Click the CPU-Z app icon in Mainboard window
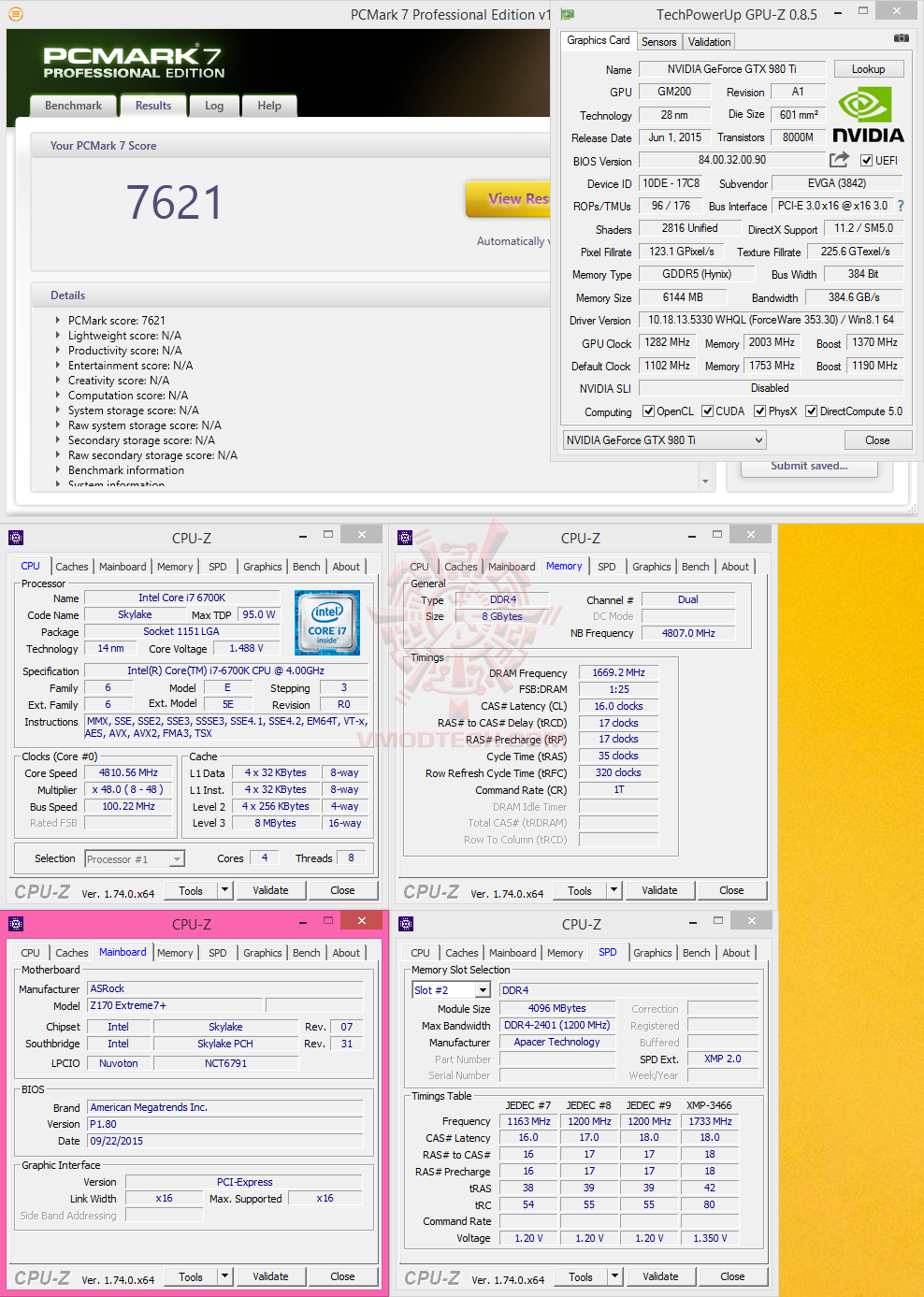This screenshot has width=924, height=1297. click(x=15, y=924)
